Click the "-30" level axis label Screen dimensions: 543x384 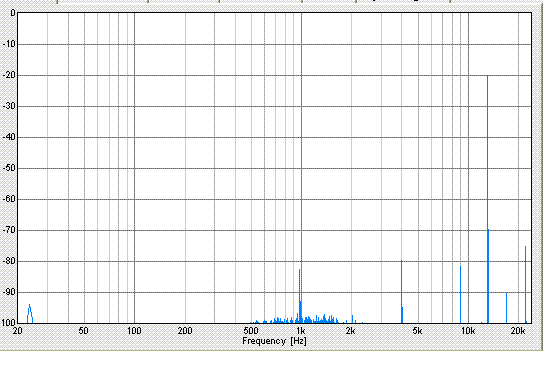tap(9, 106)
